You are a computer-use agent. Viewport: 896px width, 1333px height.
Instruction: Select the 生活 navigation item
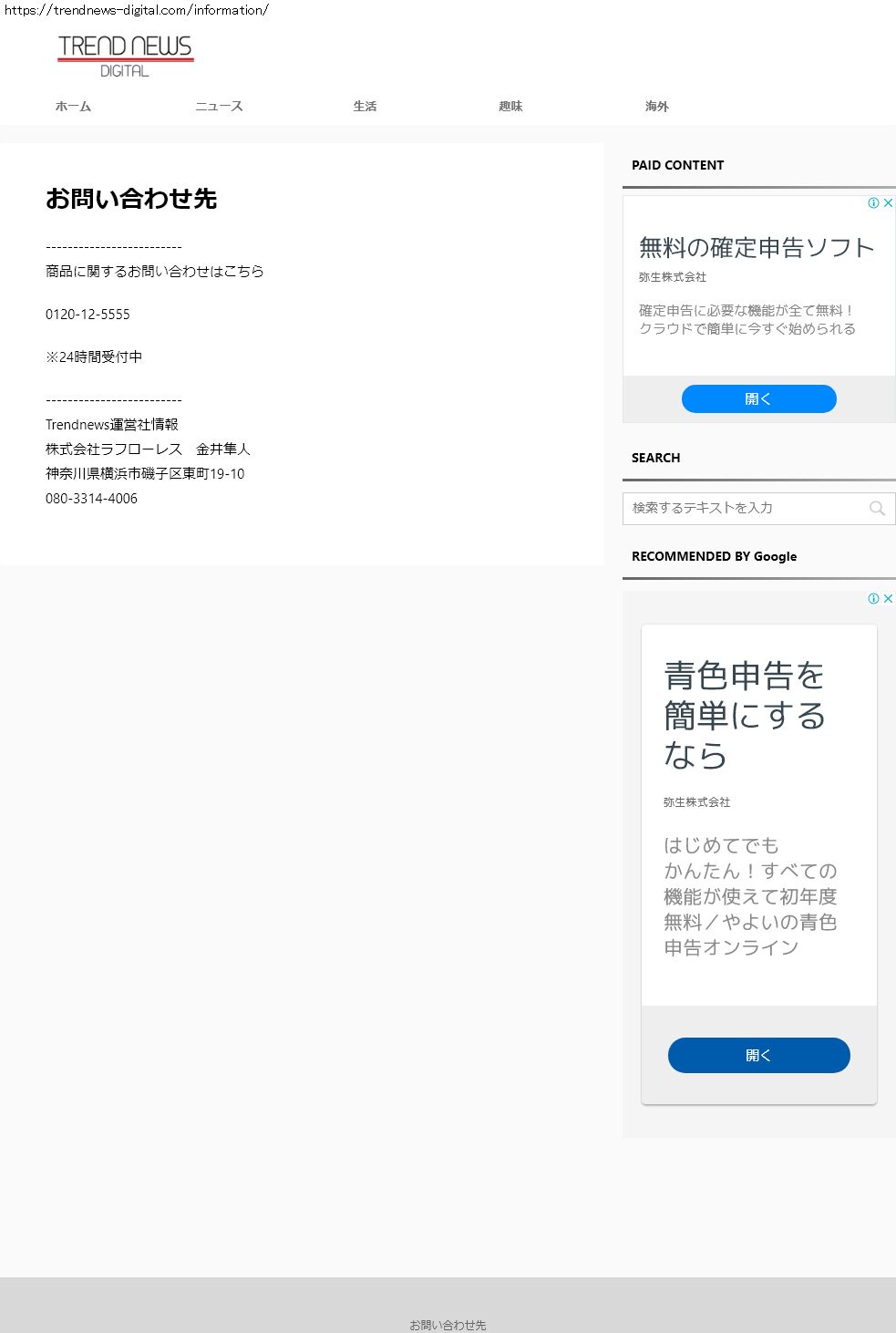pos(365,107)
